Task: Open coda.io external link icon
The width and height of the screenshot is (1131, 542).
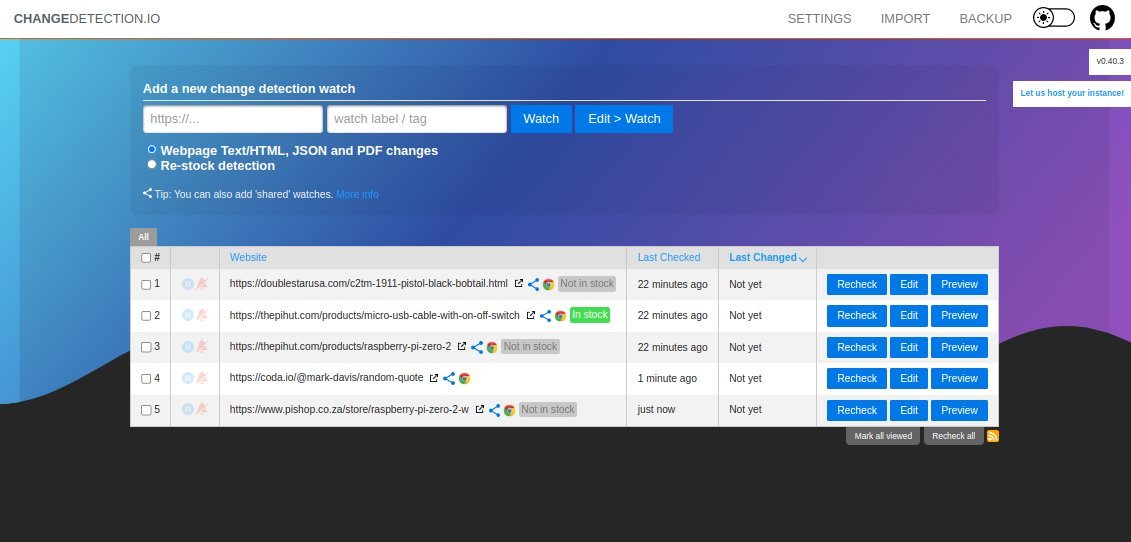Action: click(x=434, y=377)
